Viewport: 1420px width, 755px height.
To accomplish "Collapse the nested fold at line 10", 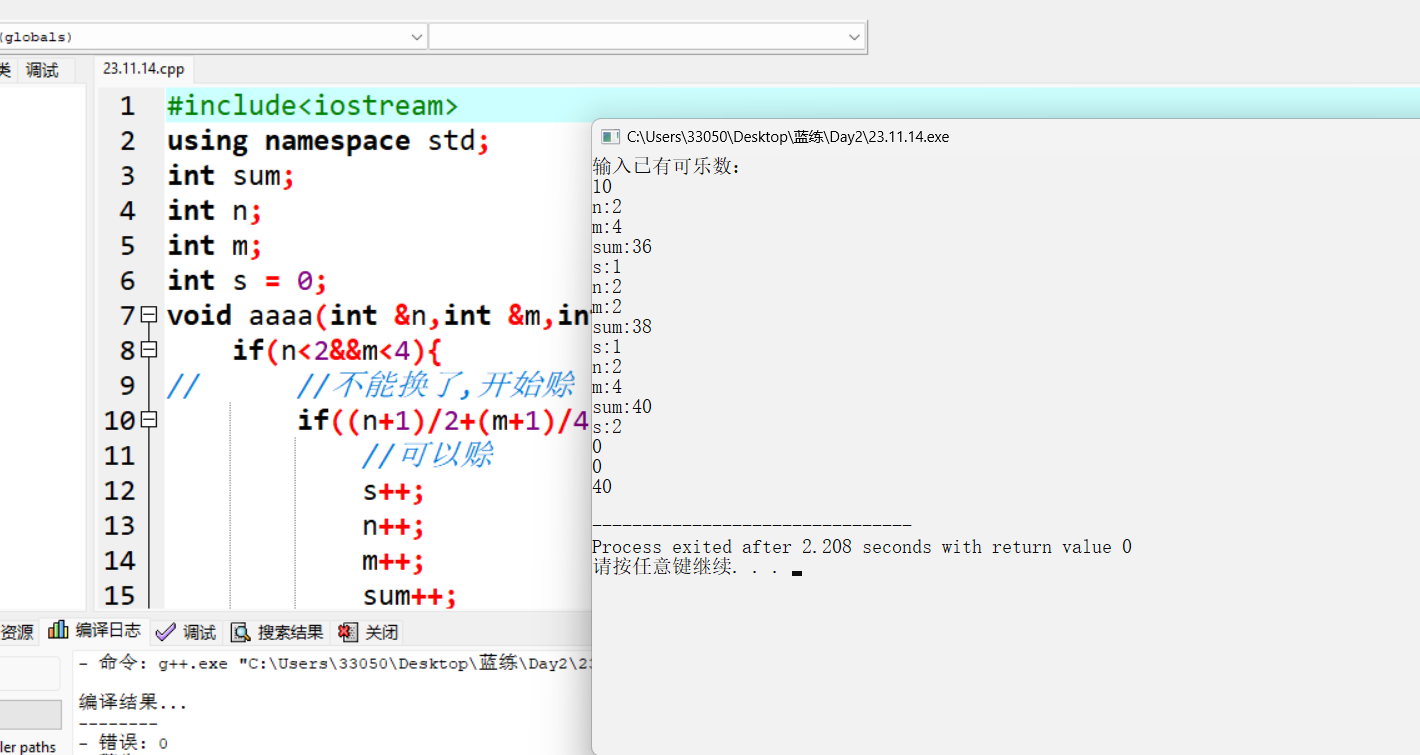I will coord(149,420).
